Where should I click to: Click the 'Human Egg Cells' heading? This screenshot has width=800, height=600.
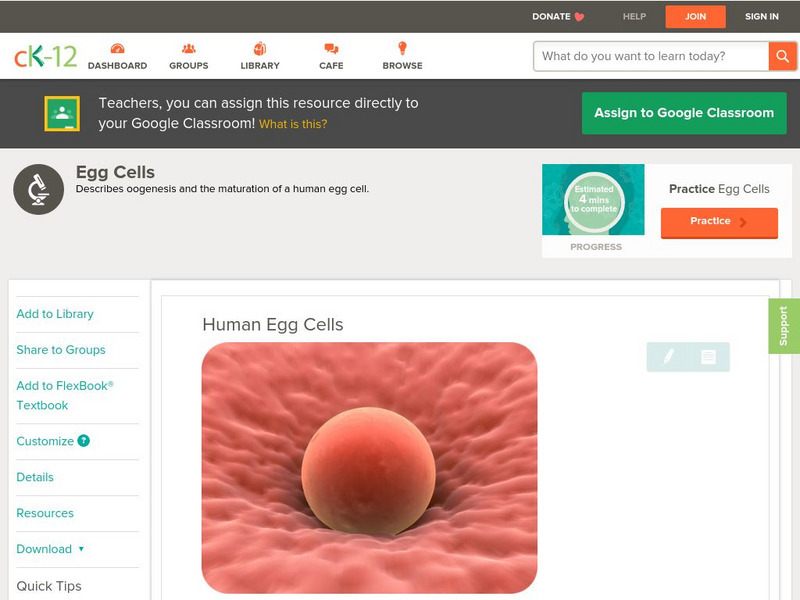coord(273,324)
